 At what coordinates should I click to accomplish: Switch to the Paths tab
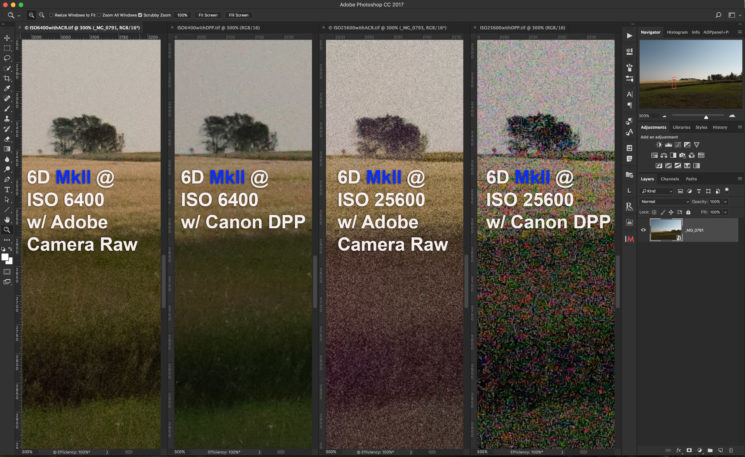click(x=691, y=179)
